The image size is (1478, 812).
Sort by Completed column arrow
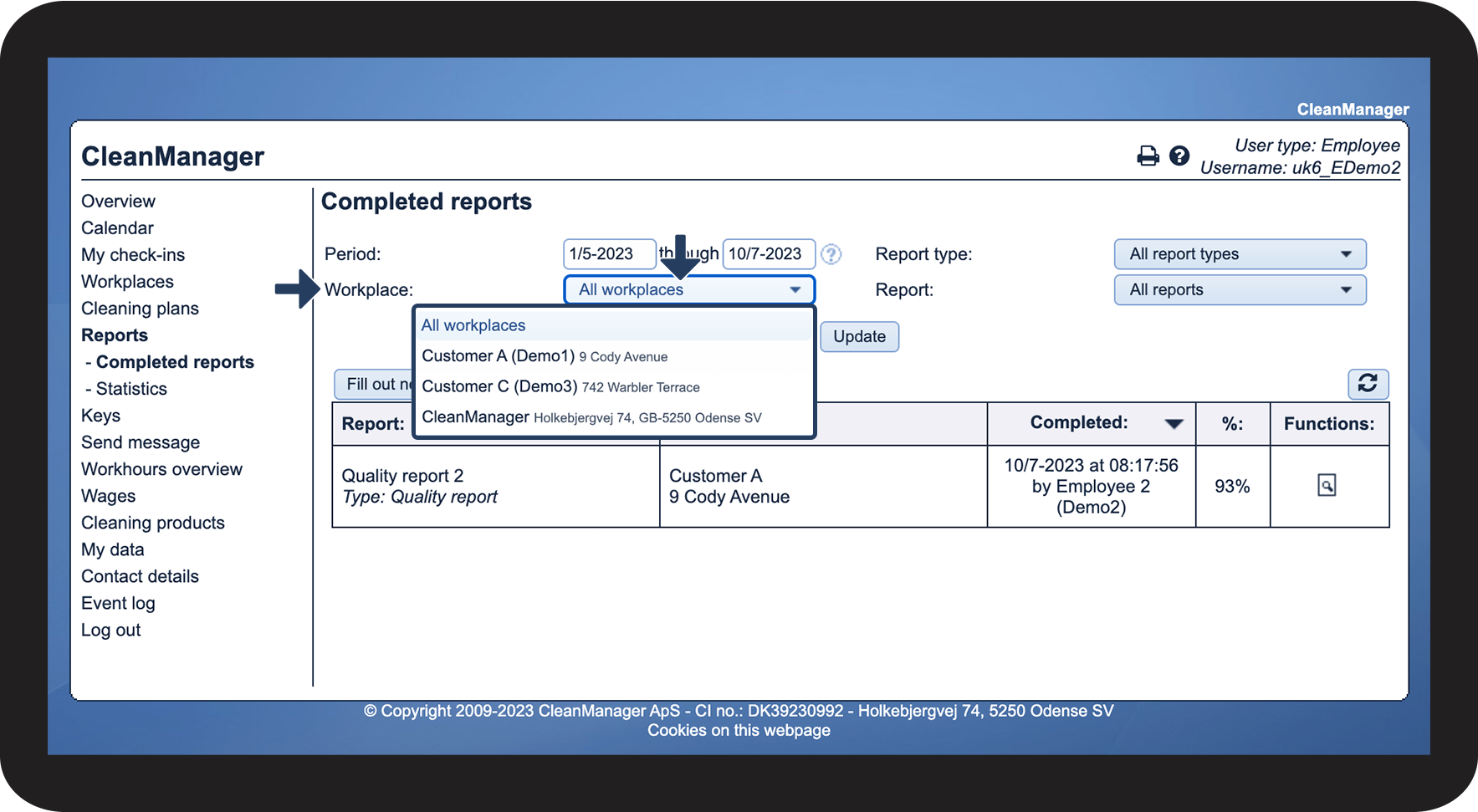tap(1174, 424)
